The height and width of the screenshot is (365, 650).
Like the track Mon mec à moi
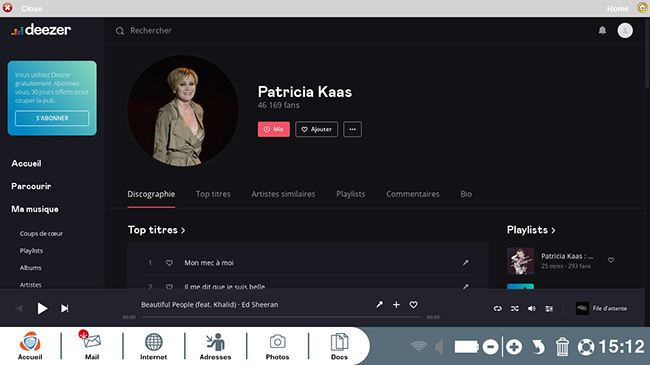pos(169,263)
